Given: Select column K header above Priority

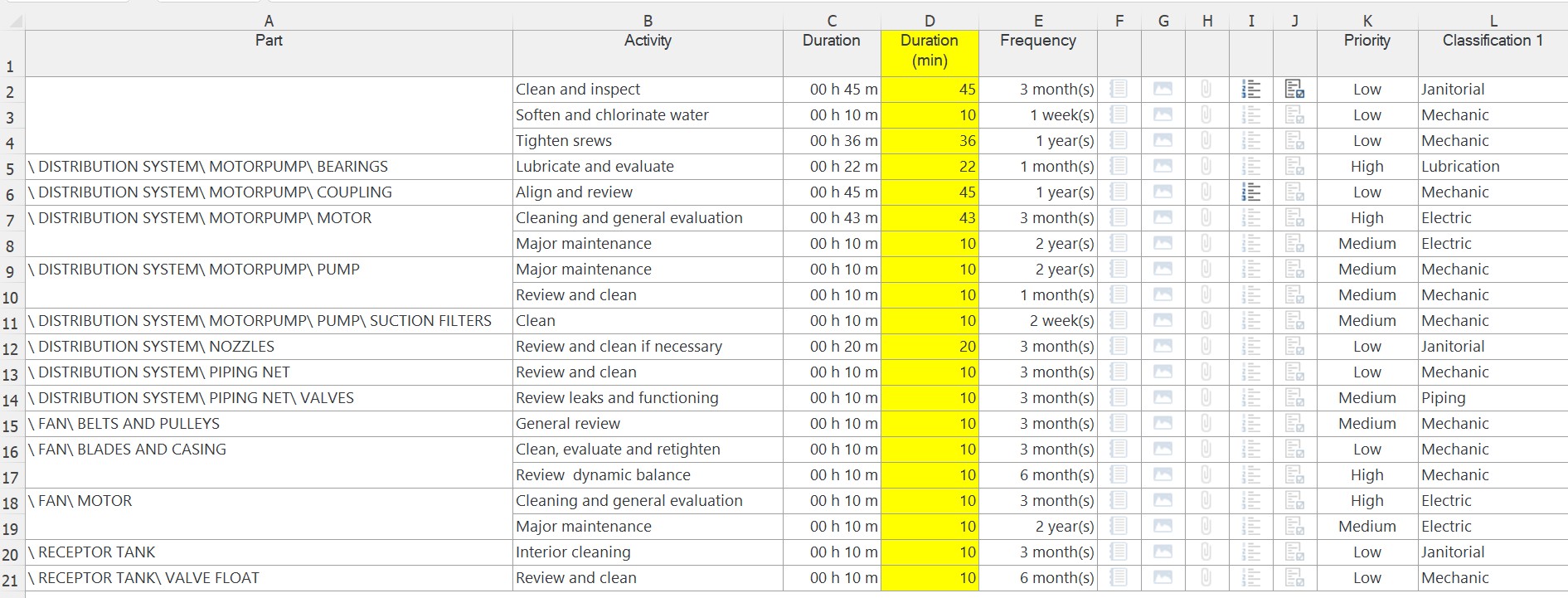Looking at the screenshot, I should [x=1367, y=21].
